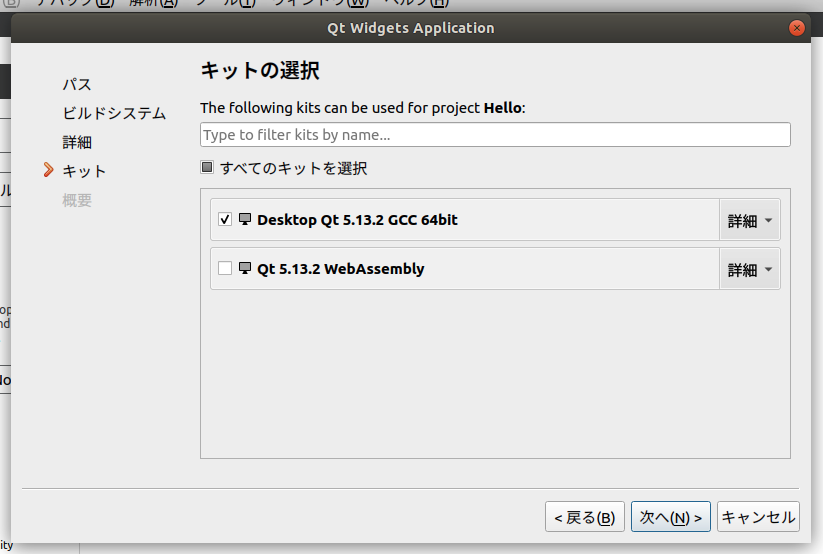The width and height of the screenshot is (823, 554).
Task: Expand 詳細 for Desktop Qt 5.13.2 GCC
Action: pyautogui.click(x=749, y=221)
